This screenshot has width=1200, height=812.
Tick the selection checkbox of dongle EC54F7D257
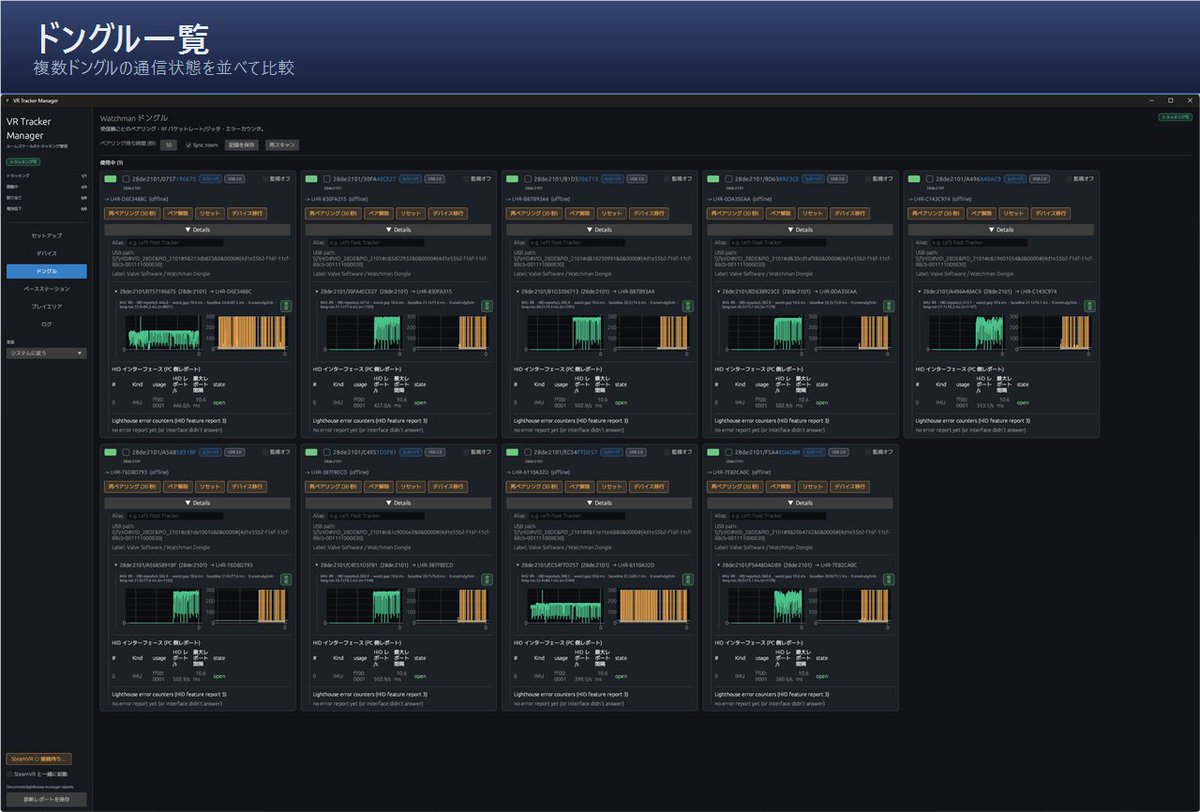coord(527,453)
